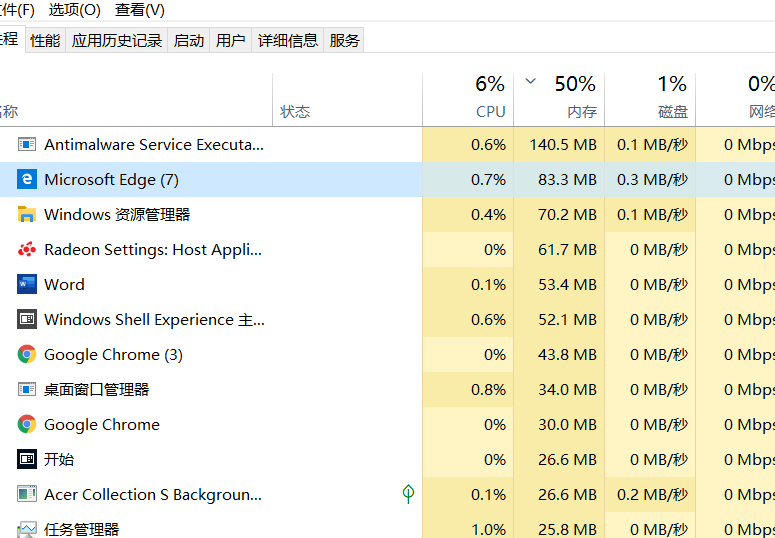Click the 开始 process icon

(27, 460)
